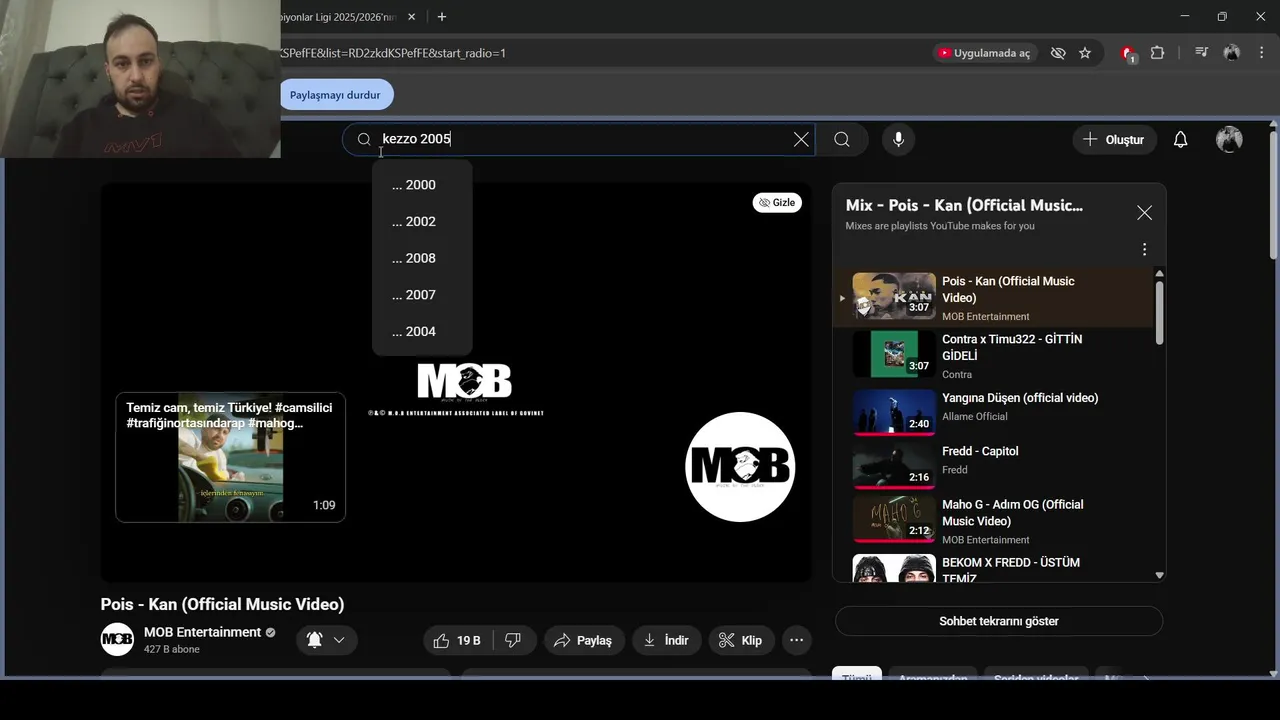Open the Chrome three-dot menu

coord(1261,53)
